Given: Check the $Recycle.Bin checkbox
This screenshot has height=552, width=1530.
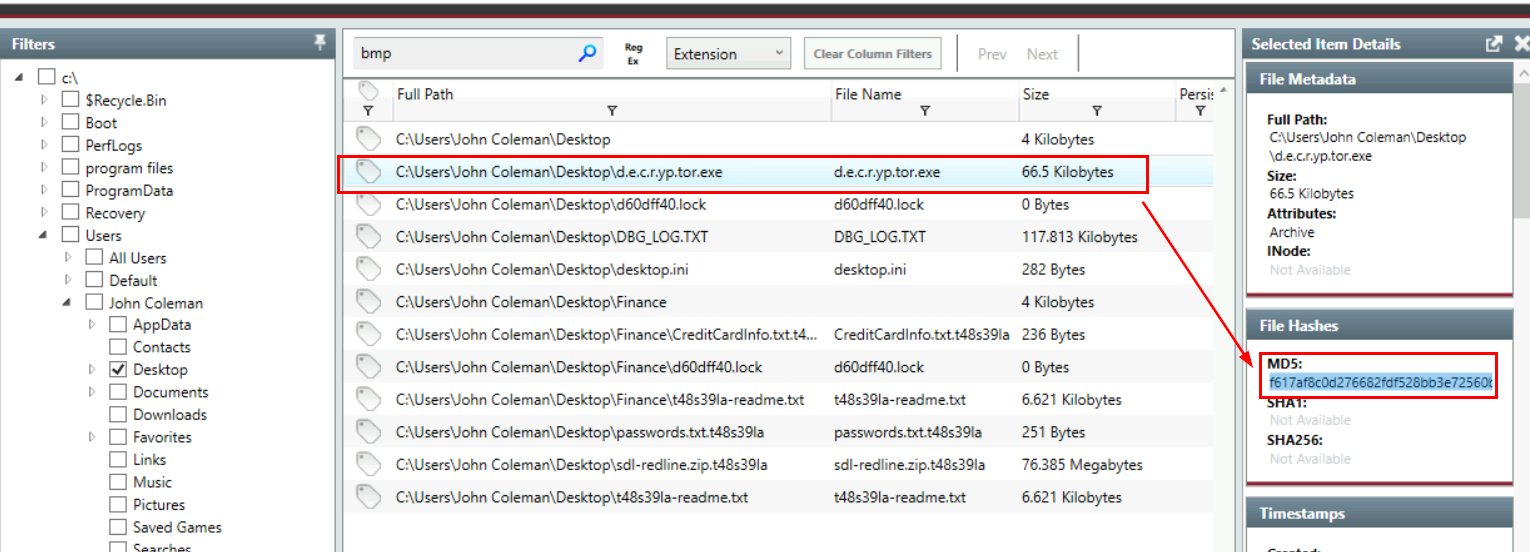Looking at the screenshot, I should point(70,100).
